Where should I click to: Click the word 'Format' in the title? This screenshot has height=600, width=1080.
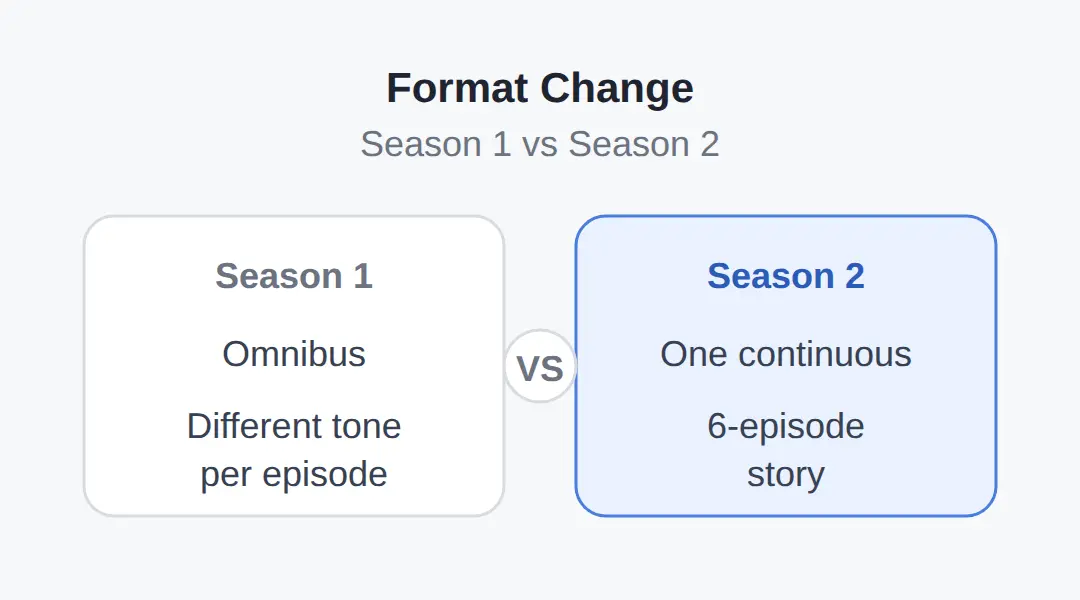457,88
